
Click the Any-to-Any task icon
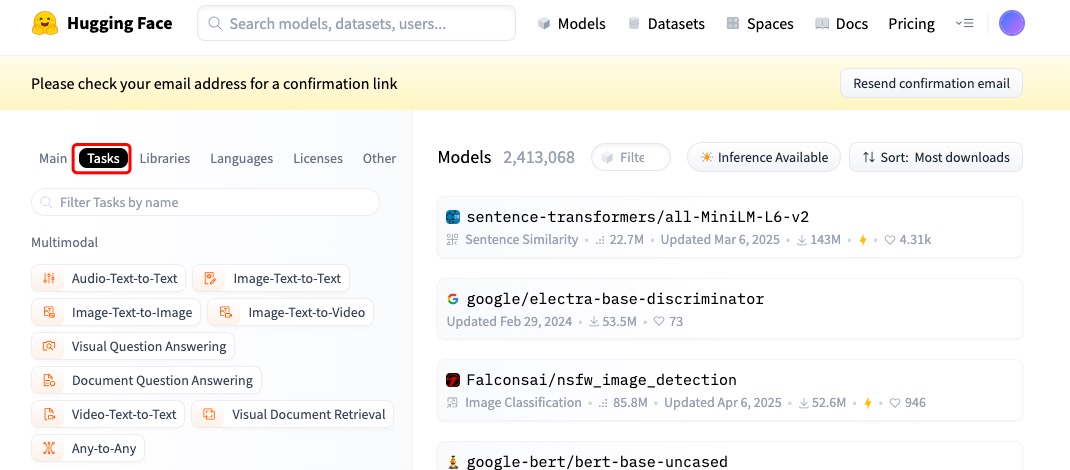[x=48, y=448]
